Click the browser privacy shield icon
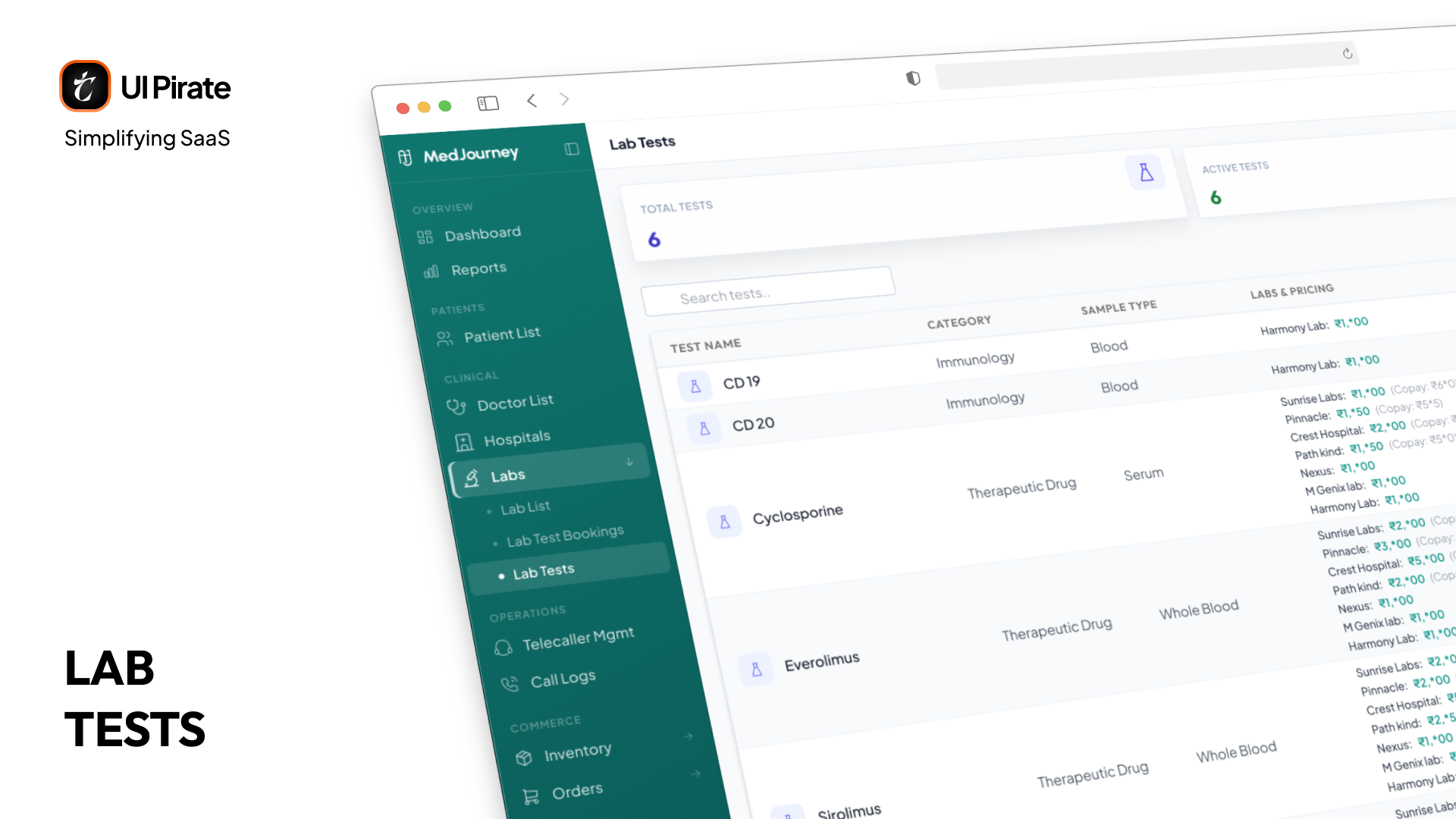The image size is (1456, 819). click(x=913, y=78)
